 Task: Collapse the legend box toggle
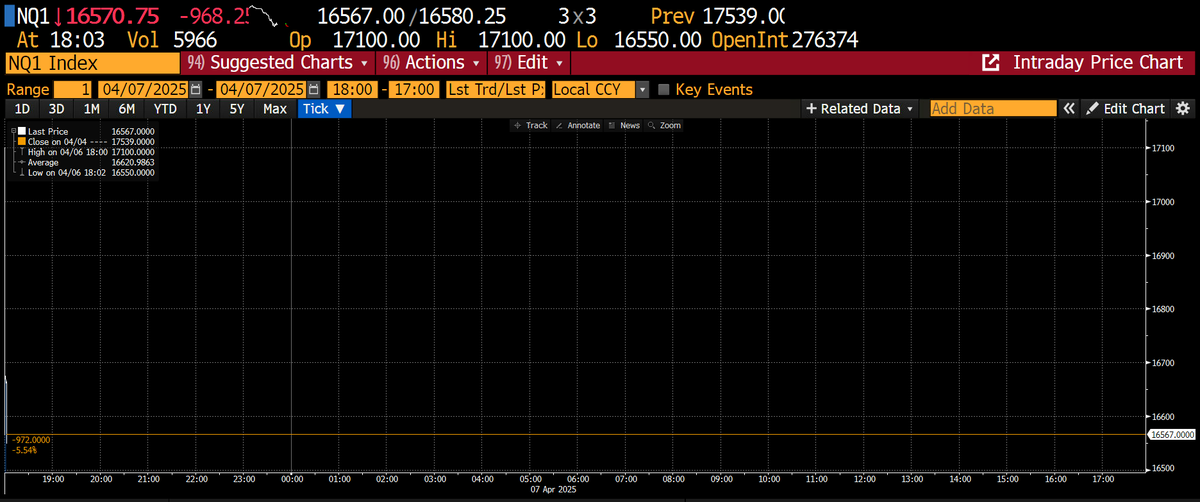pyautogui.click(x=13, y=131)
